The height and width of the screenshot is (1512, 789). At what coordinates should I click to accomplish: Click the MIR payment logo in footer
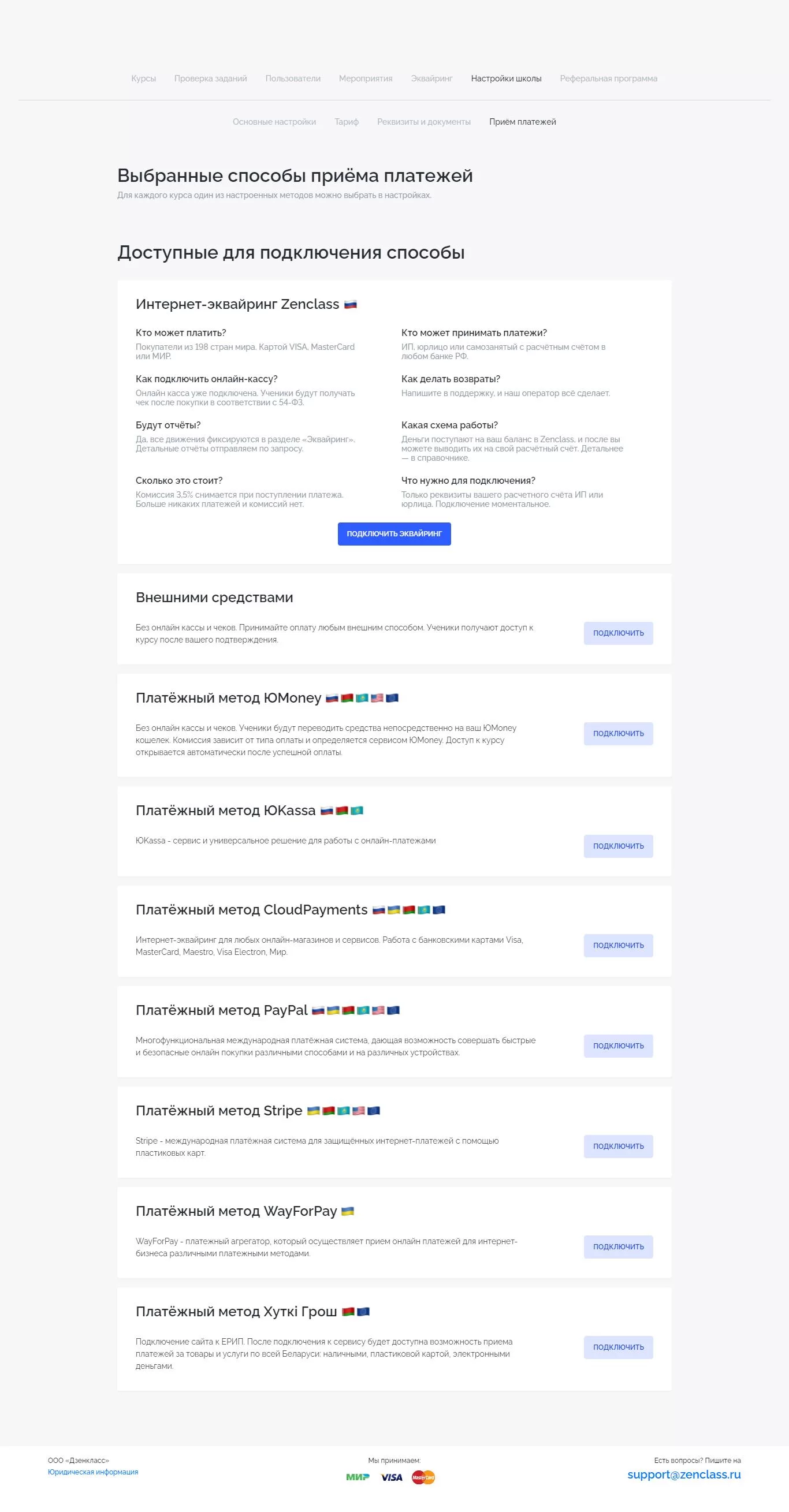point(358,1477)
